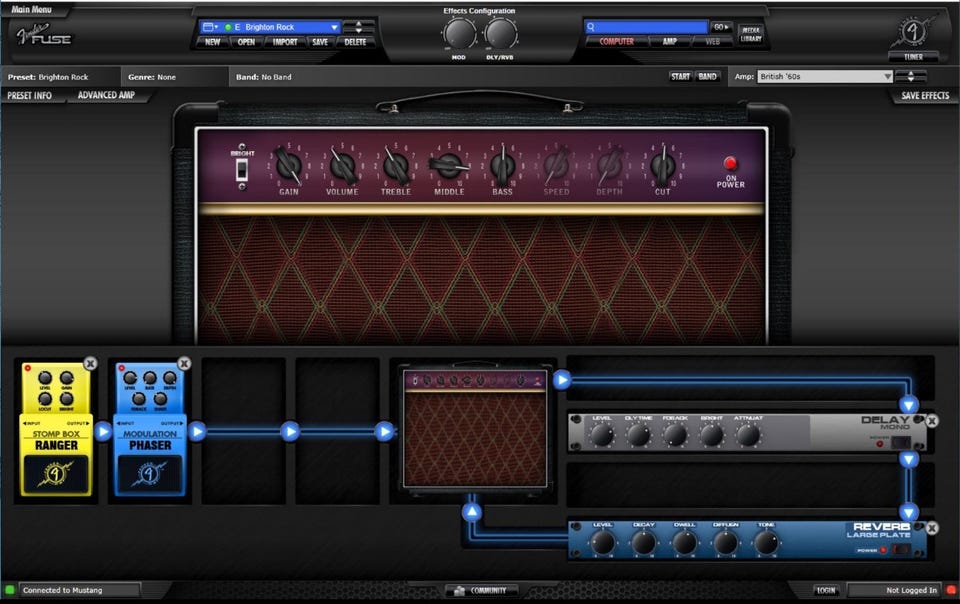Click the arrow after the Phaser pedal
Image resolution: width=960 pixels, height=604 pixels.
coord(197,431)
